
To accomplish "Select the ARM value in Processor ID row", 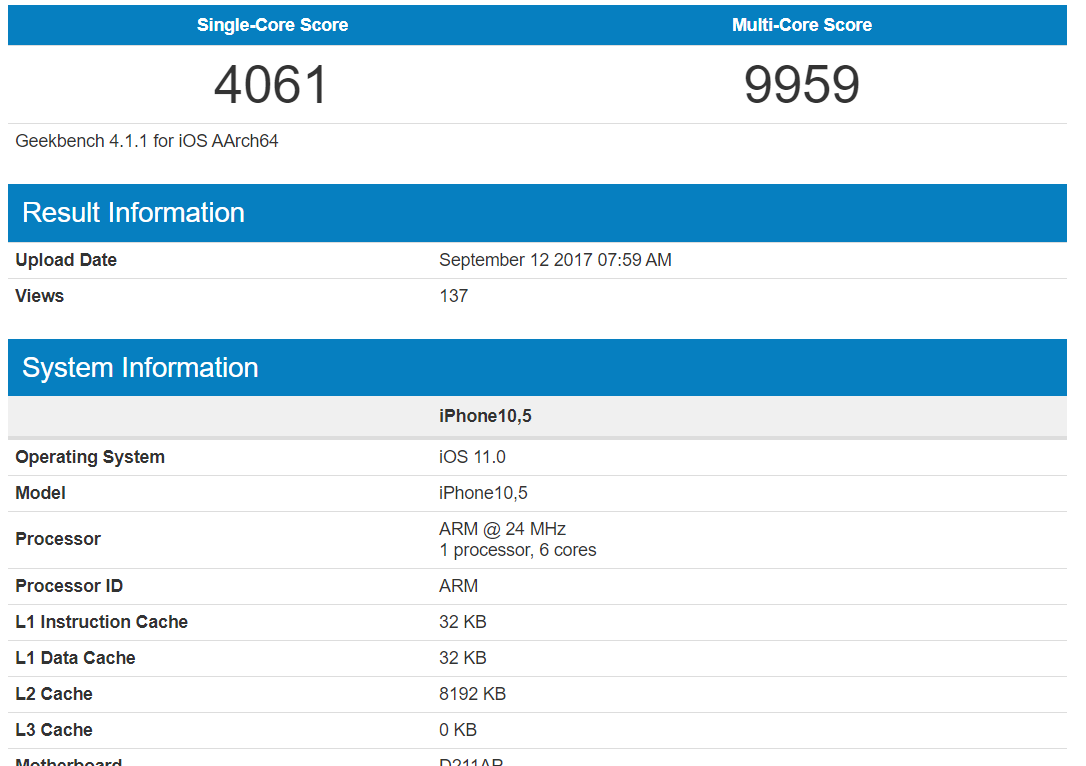I will 458,586.
